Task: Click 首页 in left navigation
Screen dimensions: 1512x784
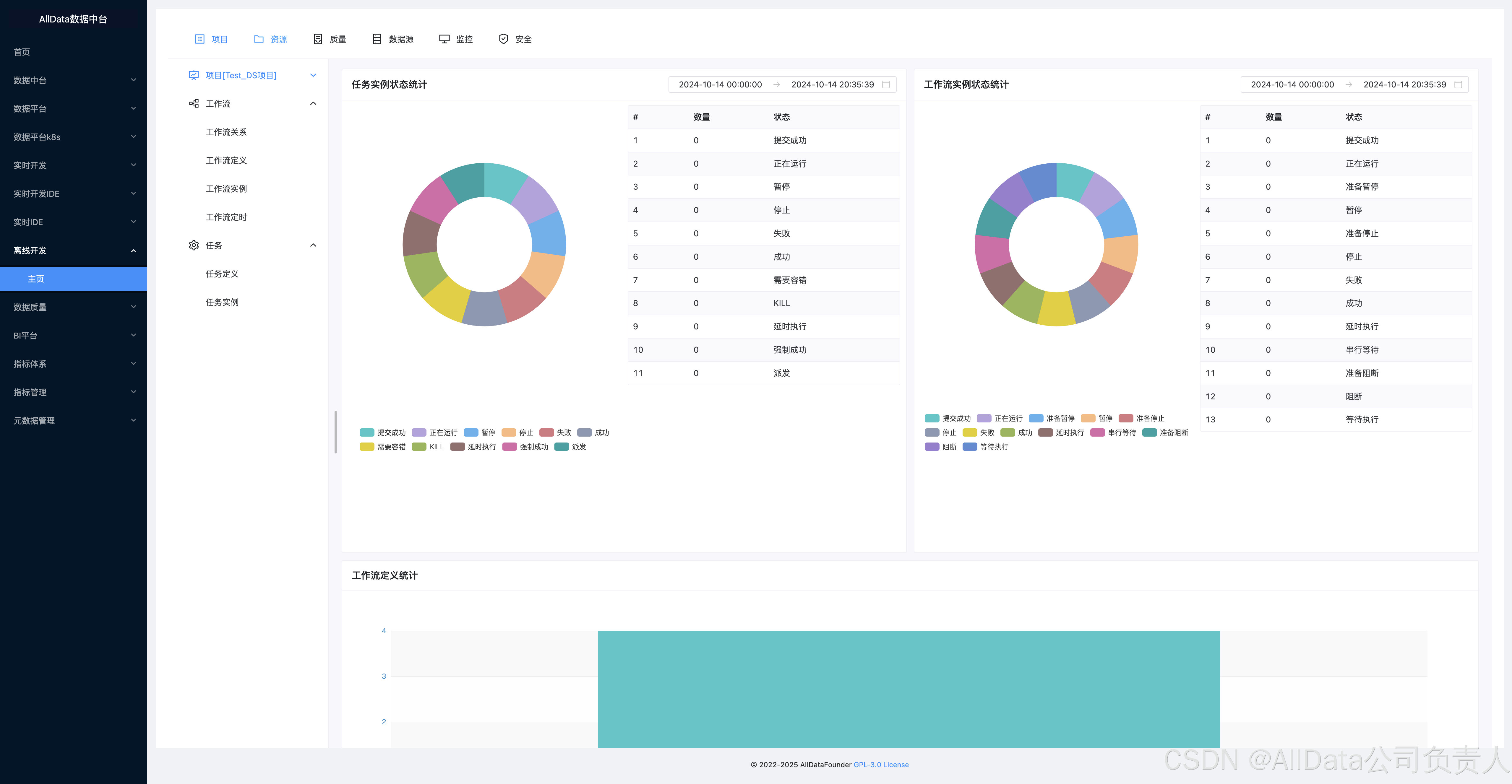Action: 22,52
